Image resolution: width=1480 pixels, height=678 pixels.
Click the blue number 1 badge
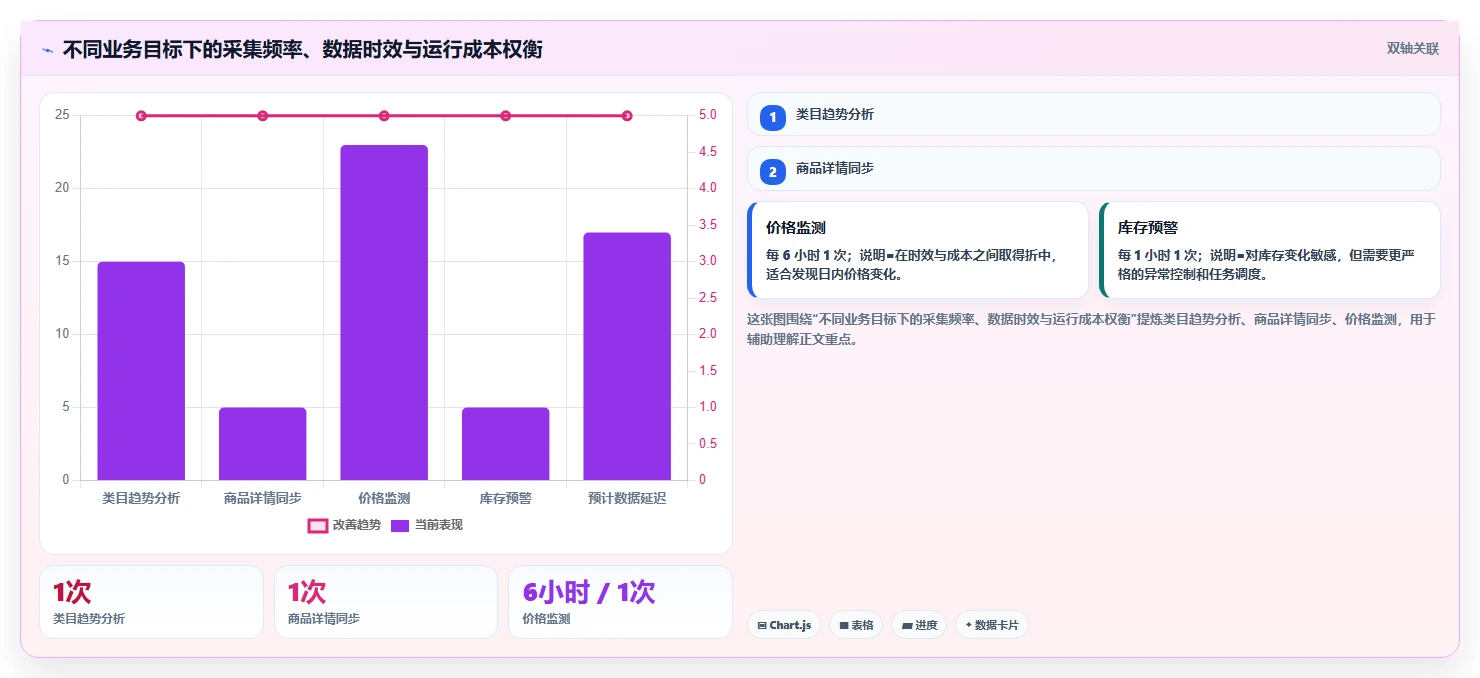(772, 117)
